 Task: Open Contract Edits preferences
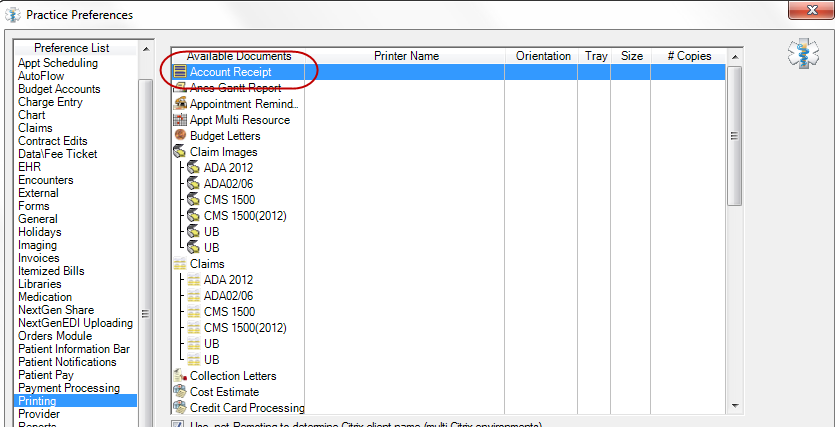click(53, 141)
